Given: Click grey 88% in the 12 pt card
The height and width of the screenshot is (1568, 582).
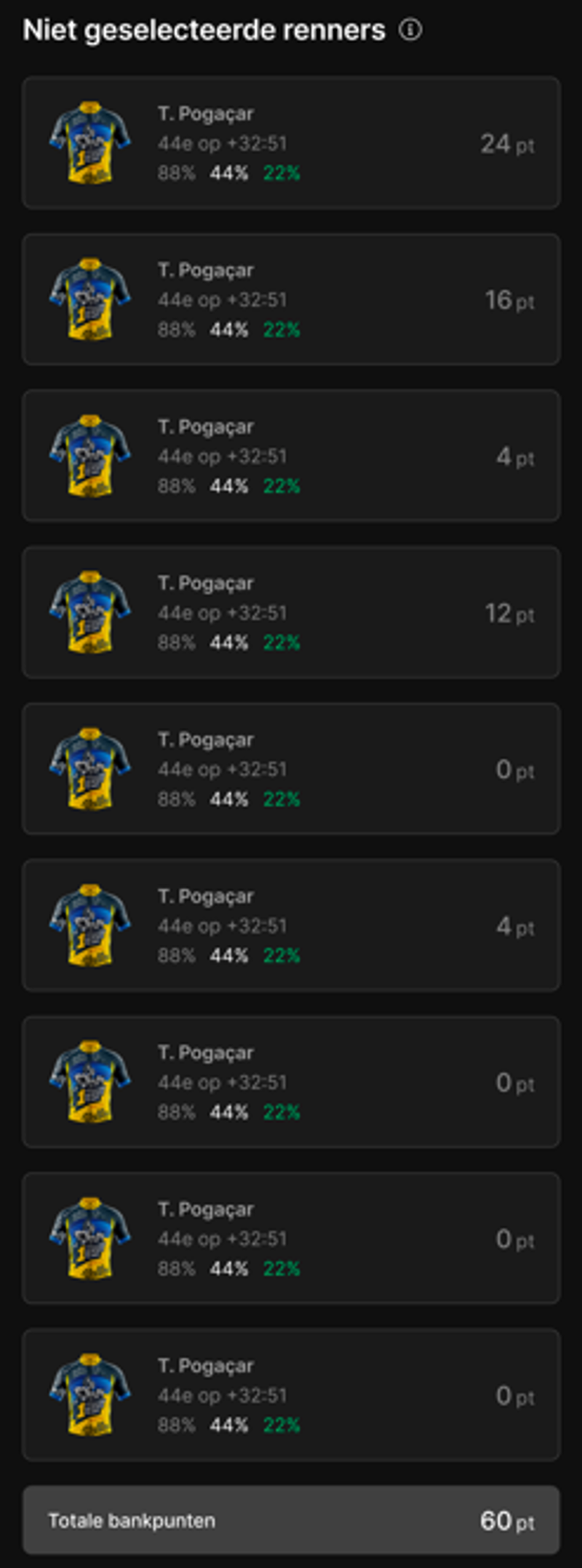Looking at the screenshot, I should 177,643.
